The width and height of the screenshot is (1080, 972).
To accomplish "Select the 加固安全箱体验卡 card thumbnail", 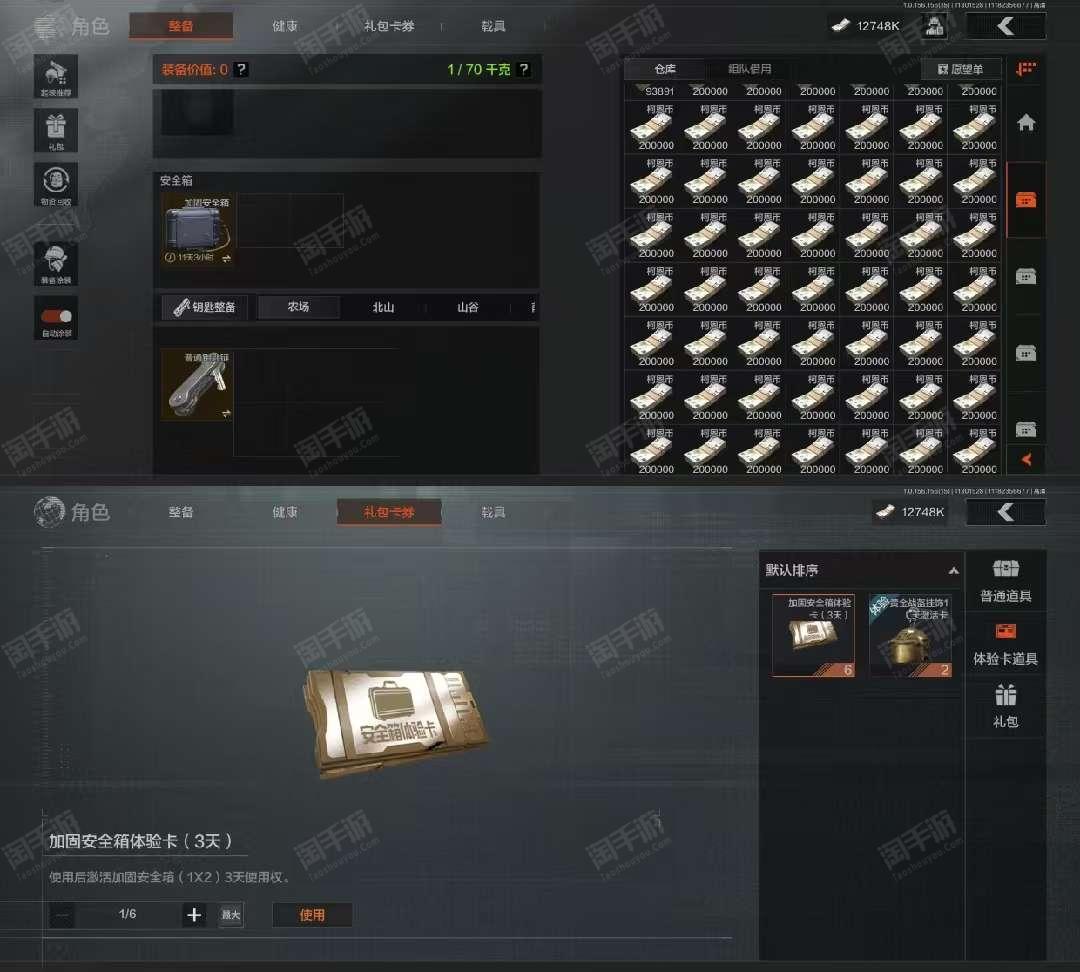I will [x=813, y=635].
